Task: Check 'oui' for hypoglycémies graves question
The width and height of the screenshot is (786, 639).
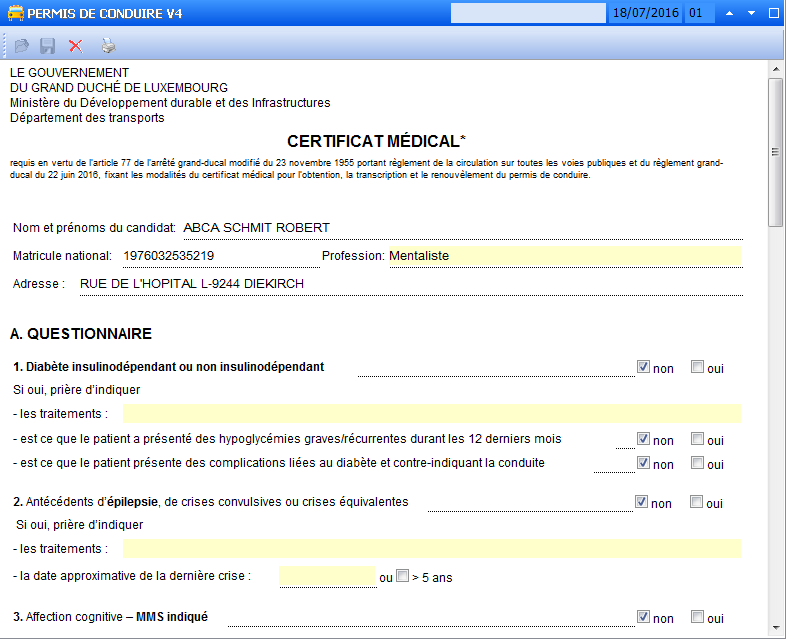Action: tap(698, 439)
